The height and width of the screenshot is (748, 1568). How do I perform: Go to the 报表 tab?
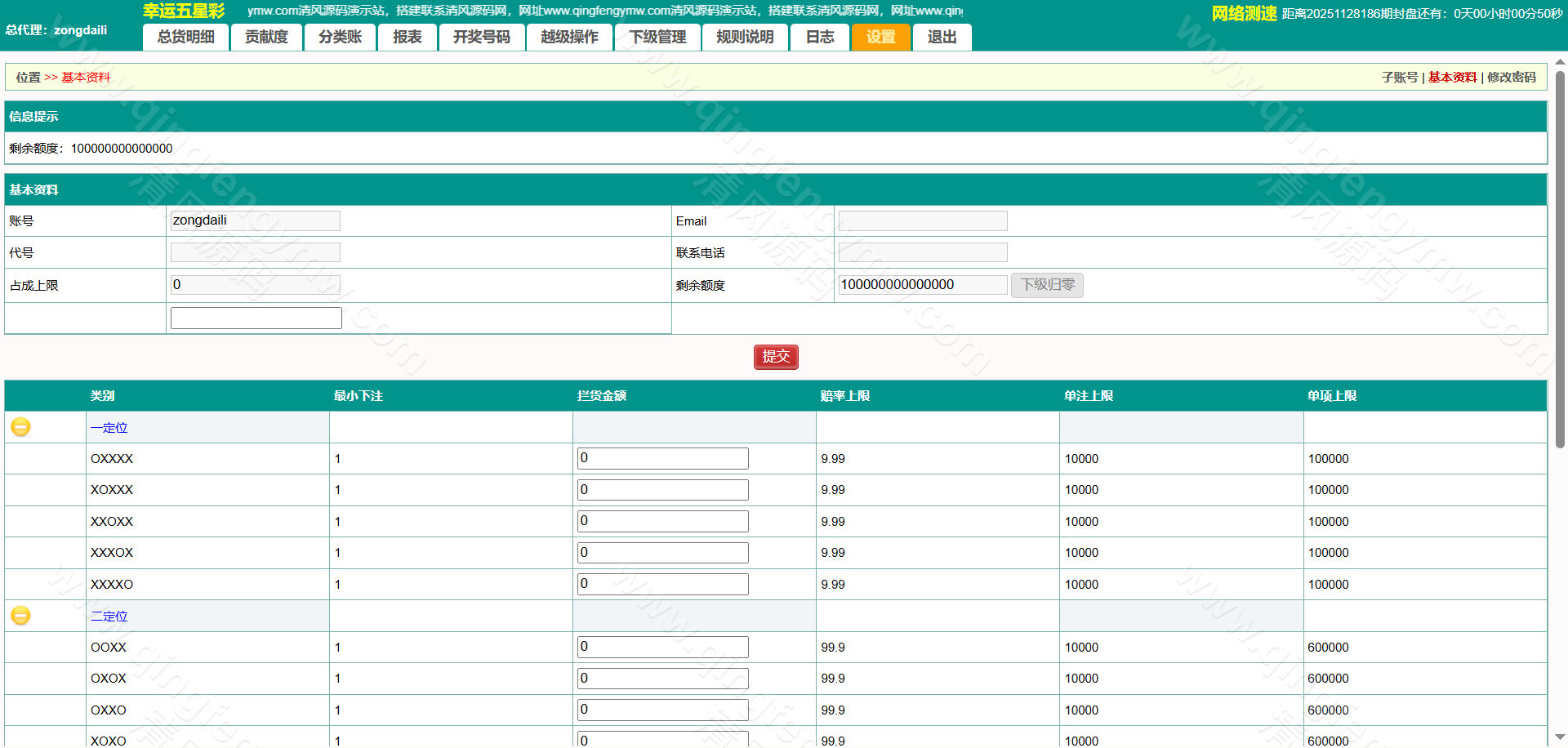(x=407, y=38)
